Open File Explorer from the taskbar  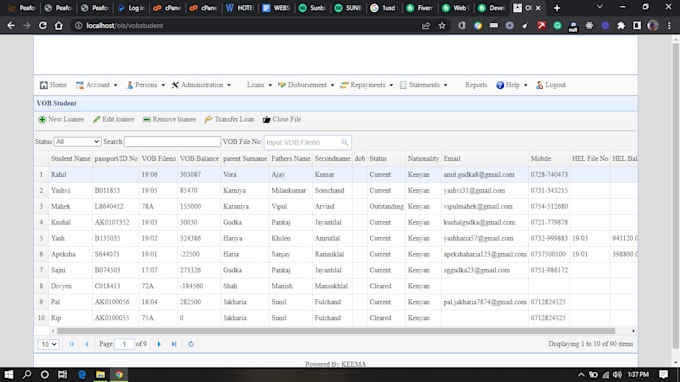point(100,375)
